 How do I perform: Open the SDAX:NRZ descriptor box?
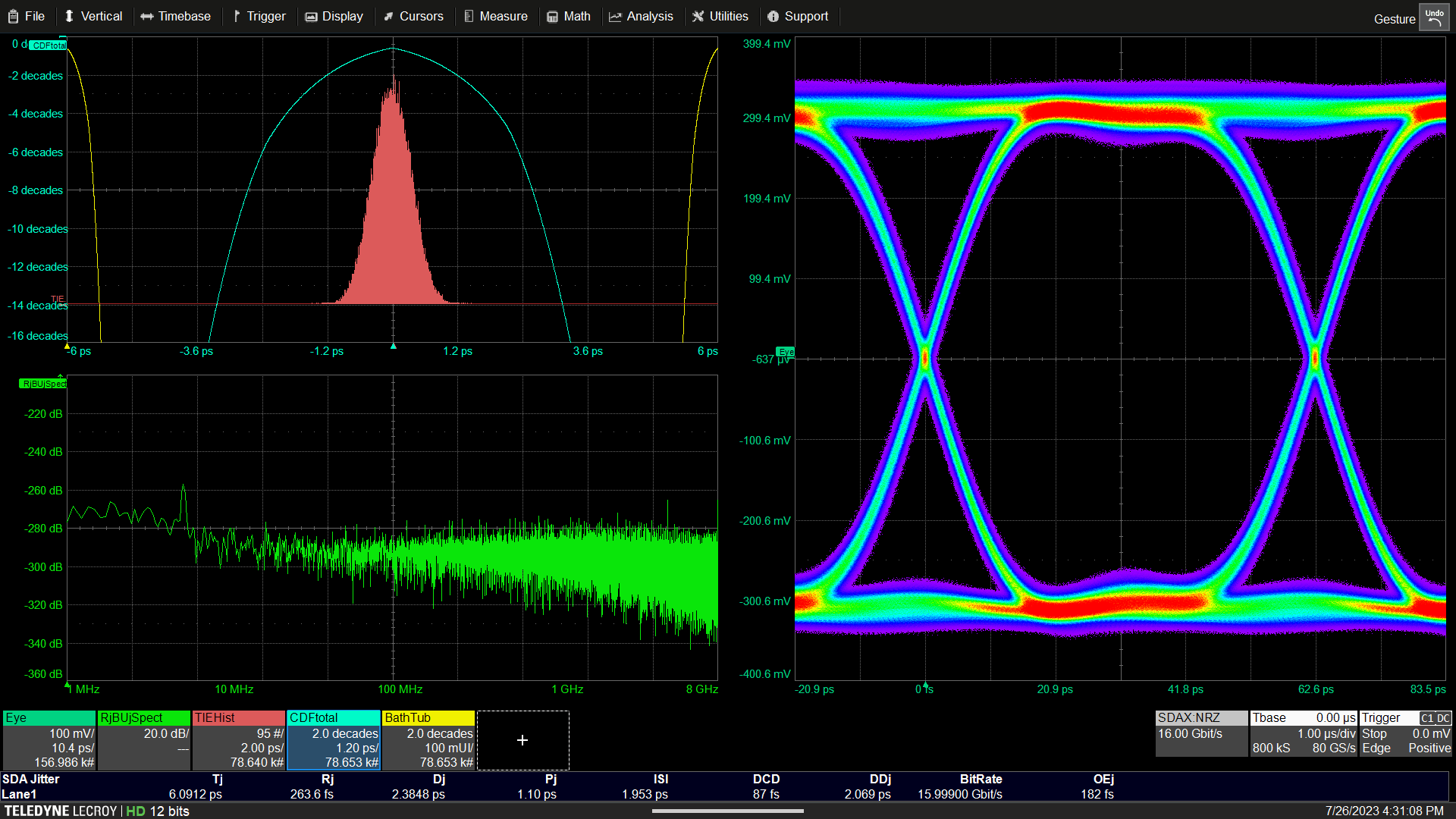coord(1201,733)
